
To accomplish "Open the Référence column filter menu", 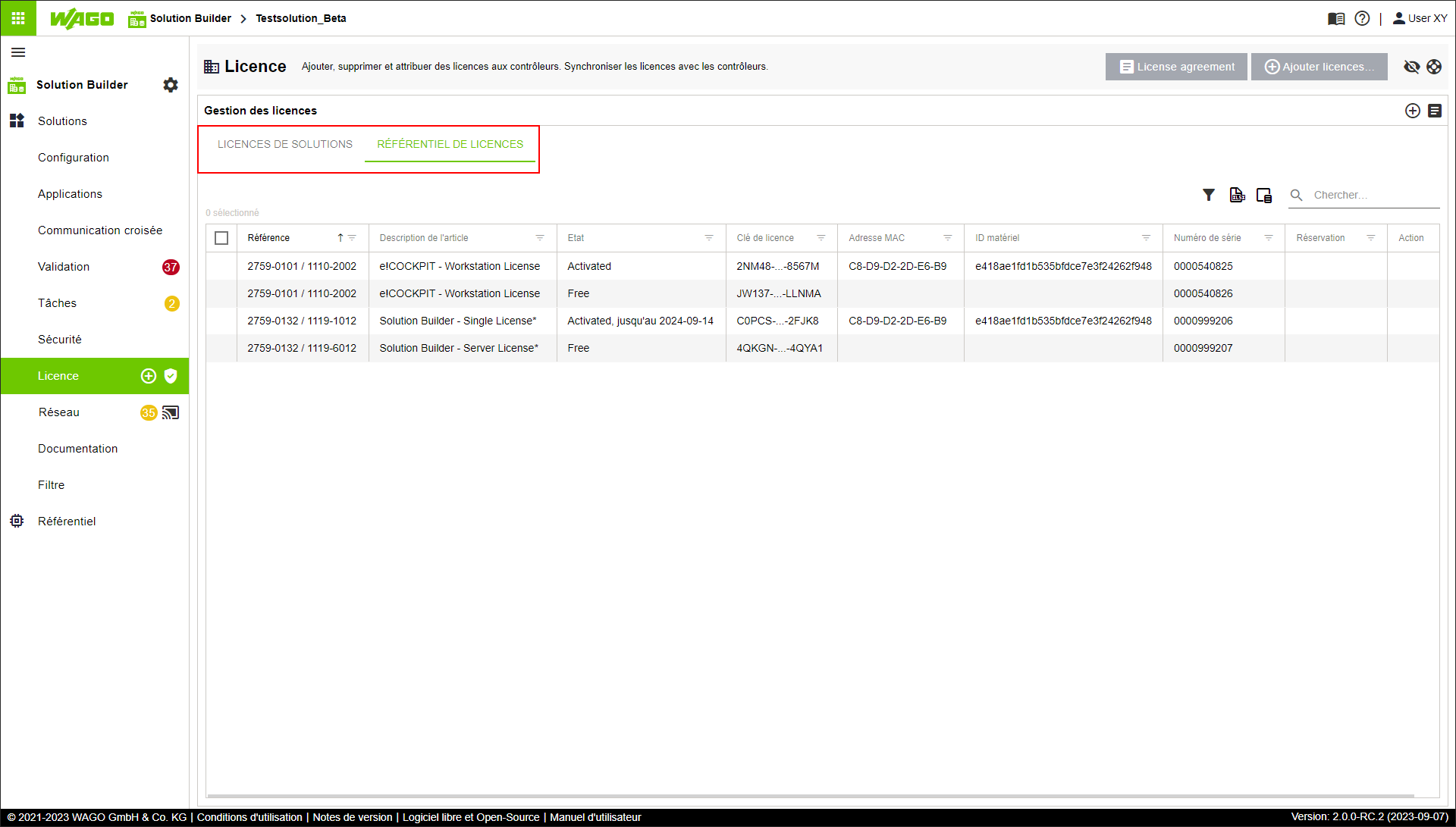I will (x=353, y=238).
